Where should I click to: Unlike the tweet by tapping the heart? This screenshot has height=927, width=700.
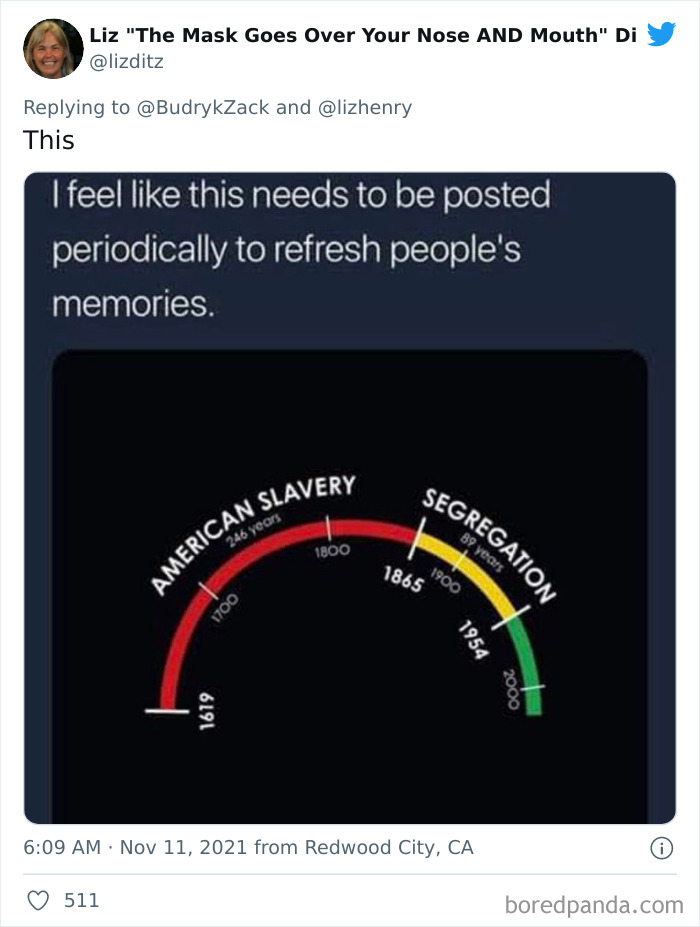pyautogui.click(x=36, y=899)
